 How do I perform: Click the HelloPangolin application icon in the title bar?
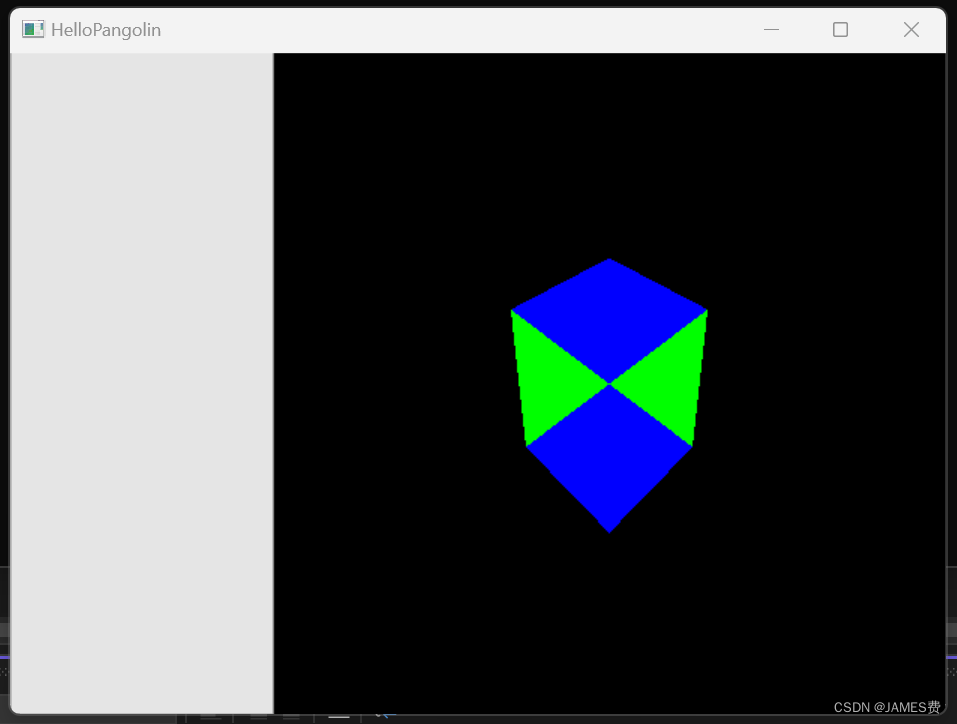(x=31, y=29)
